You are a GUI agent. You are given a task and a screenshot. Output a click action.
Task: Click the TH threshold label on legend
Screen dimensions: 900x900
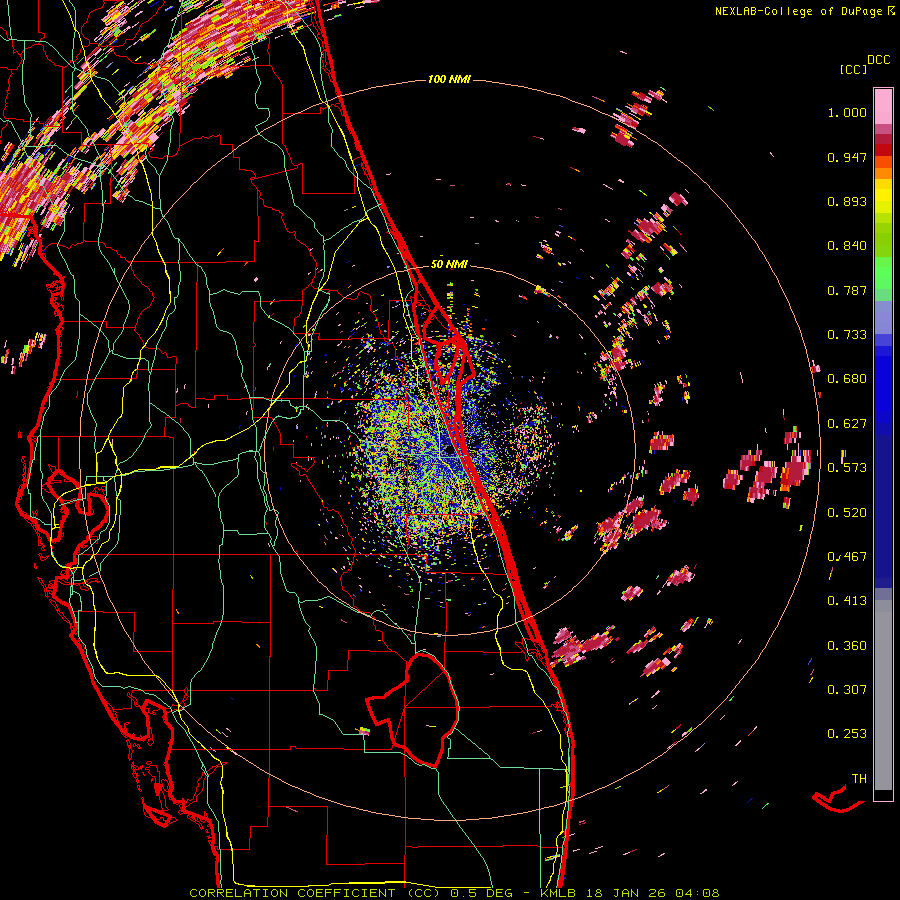point(859,778)
